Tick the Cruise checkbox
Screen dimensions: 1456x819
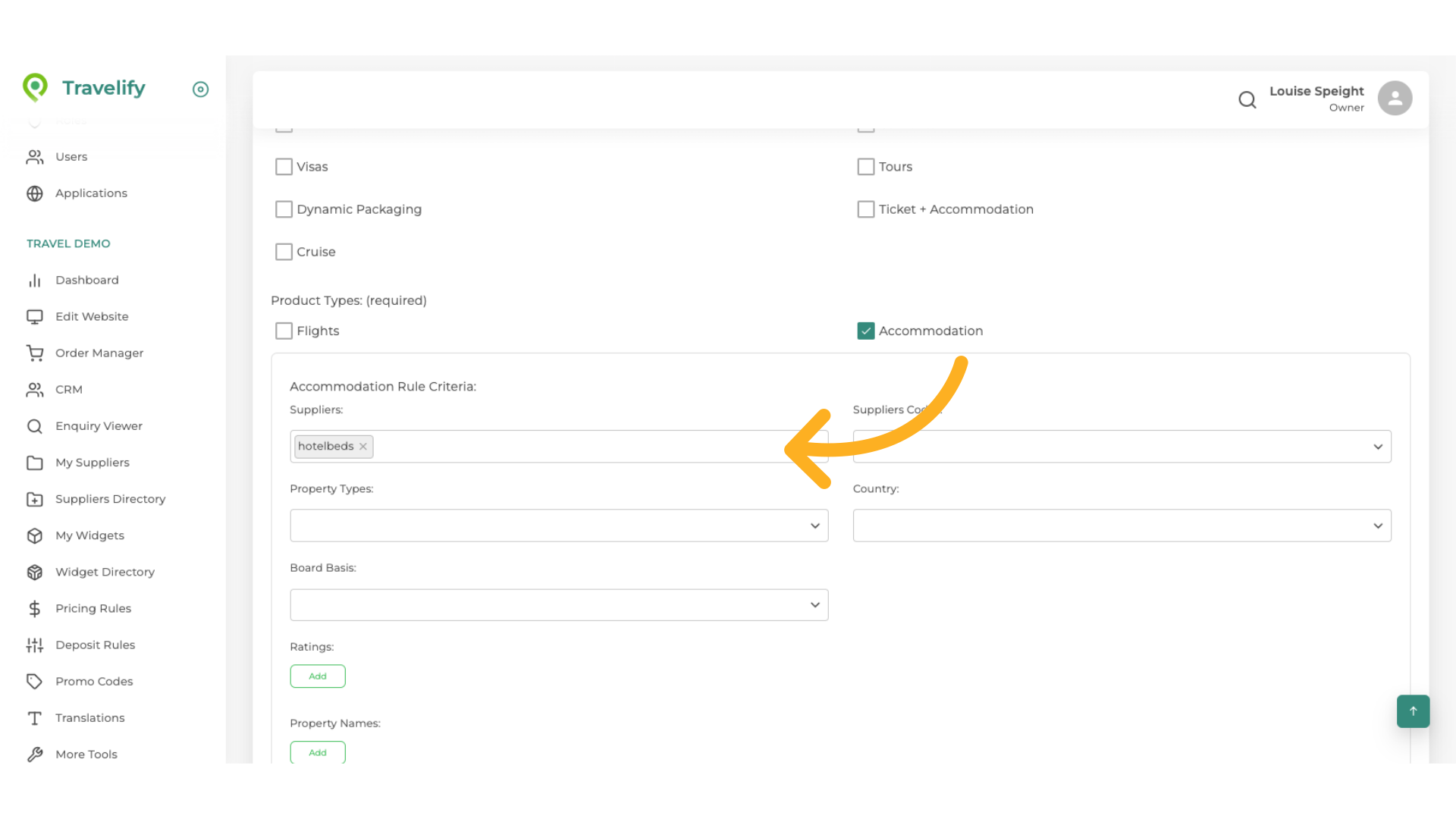click(x=284, y=252)
